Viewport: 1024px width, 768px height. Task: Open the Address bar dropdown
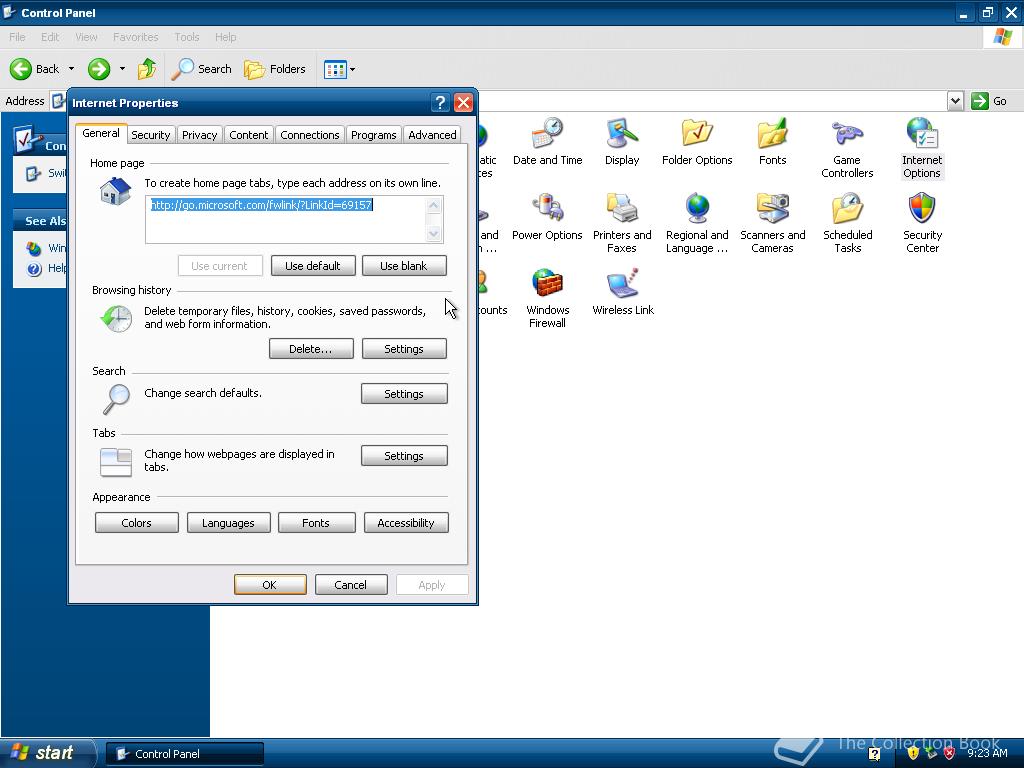click(955, 101)
